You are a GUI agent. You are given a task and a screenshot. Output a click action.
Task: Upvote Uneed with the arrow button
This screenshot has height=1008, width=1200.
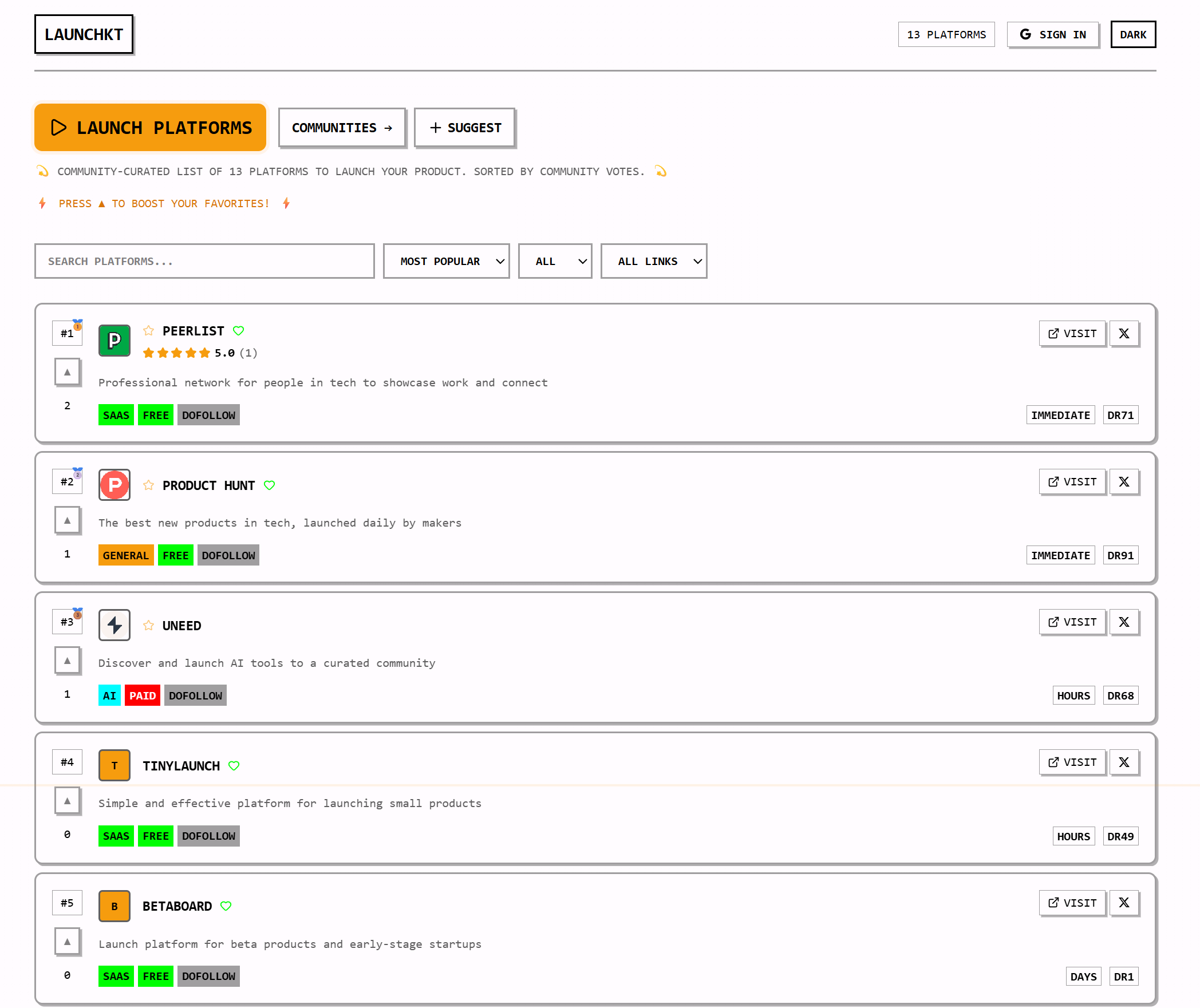[x=67, y=661]
